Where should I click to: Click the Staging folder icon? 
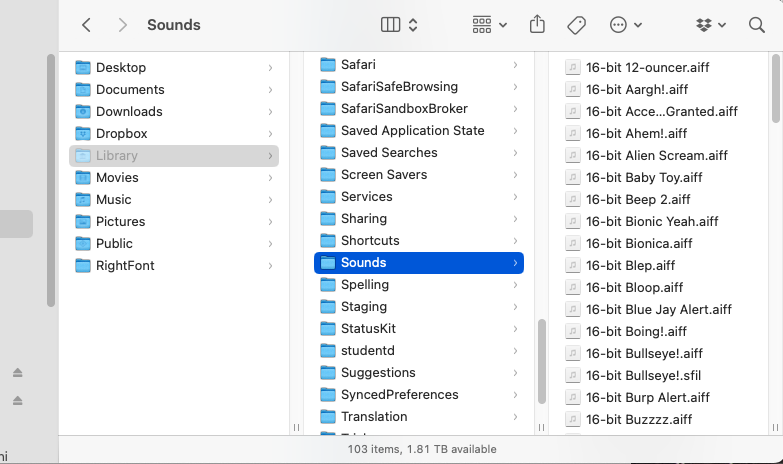click(x=328, y=306)
